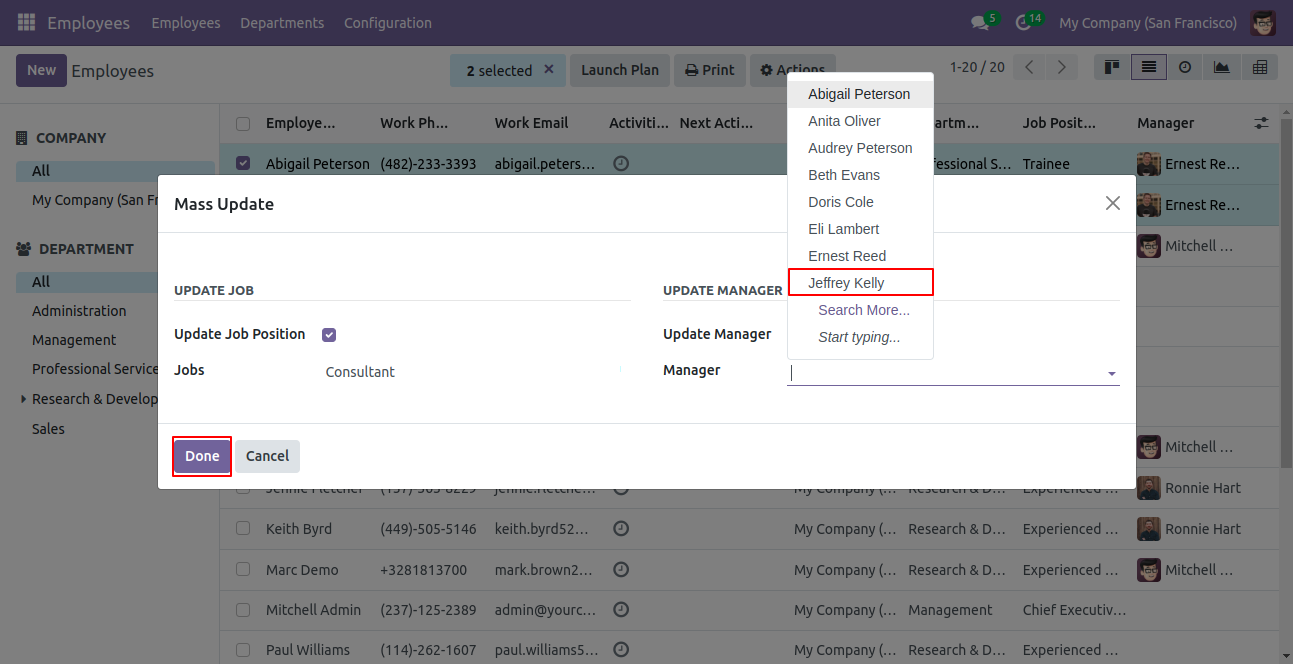This screenshot has width=1293, height=664.
Task: Close the Mass Update dialog
Action: click(1113, 203)
